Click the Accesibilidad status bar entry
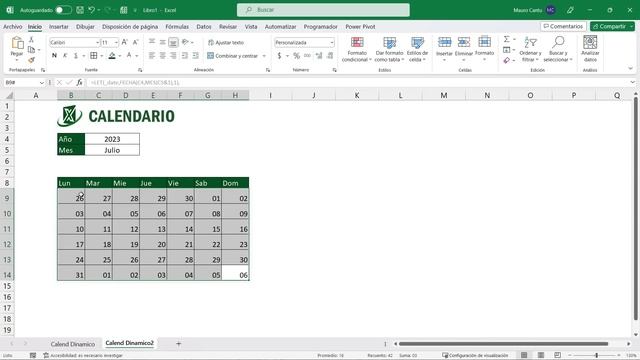This screenshot has height=360, width=640. point(83,356)
